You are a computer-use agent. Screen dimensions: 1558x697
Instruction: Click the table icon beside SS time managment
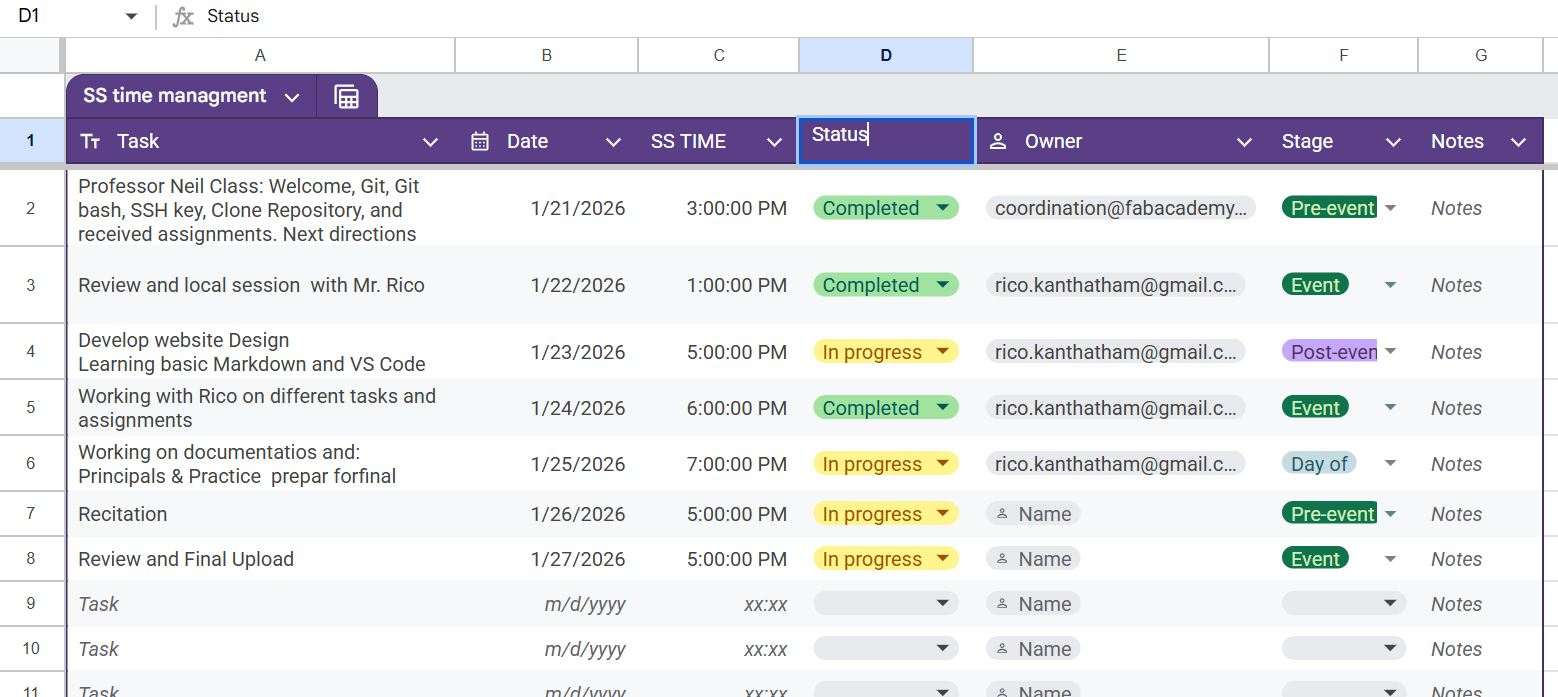346,96
